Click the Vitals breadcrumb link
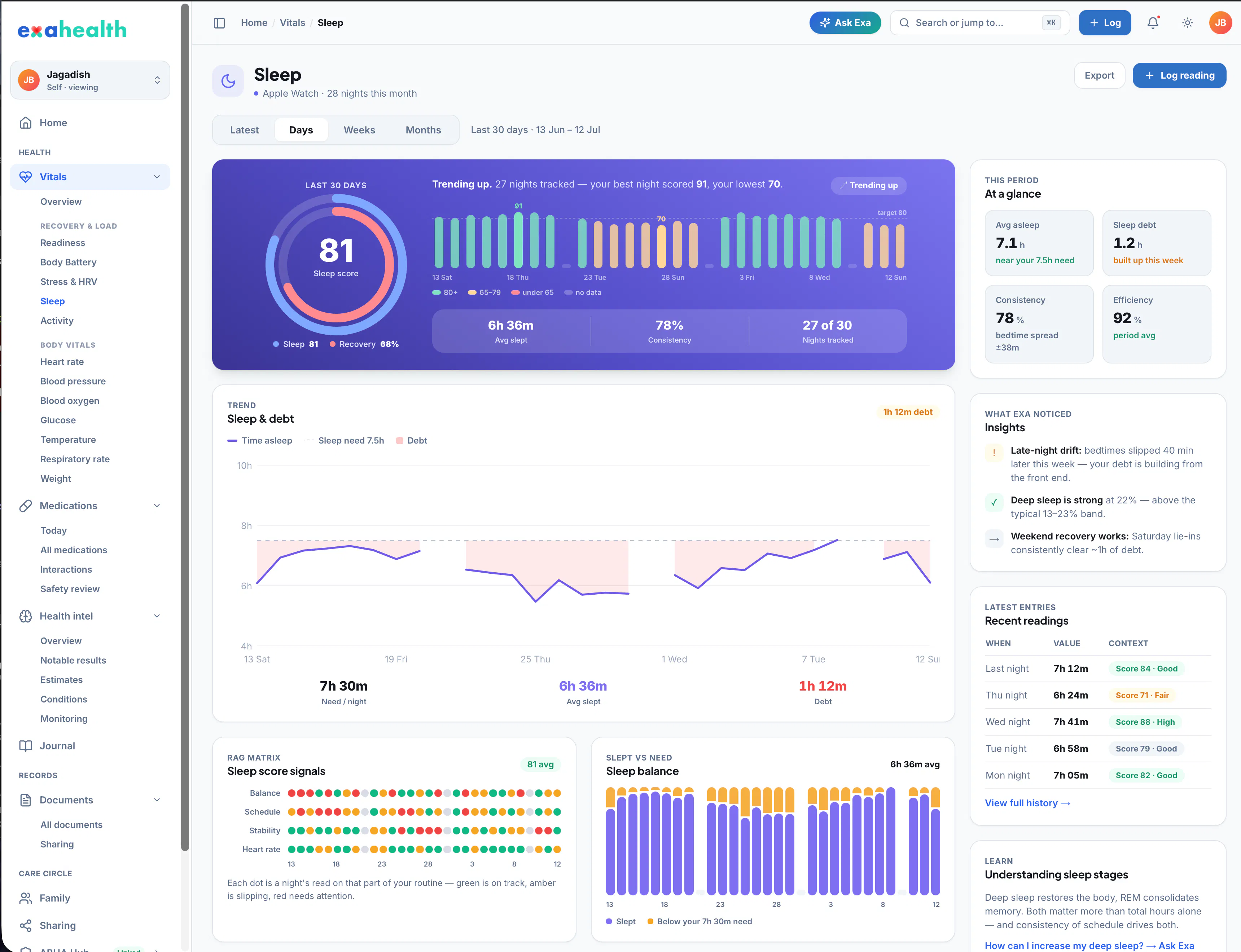 tap(292, 23)
